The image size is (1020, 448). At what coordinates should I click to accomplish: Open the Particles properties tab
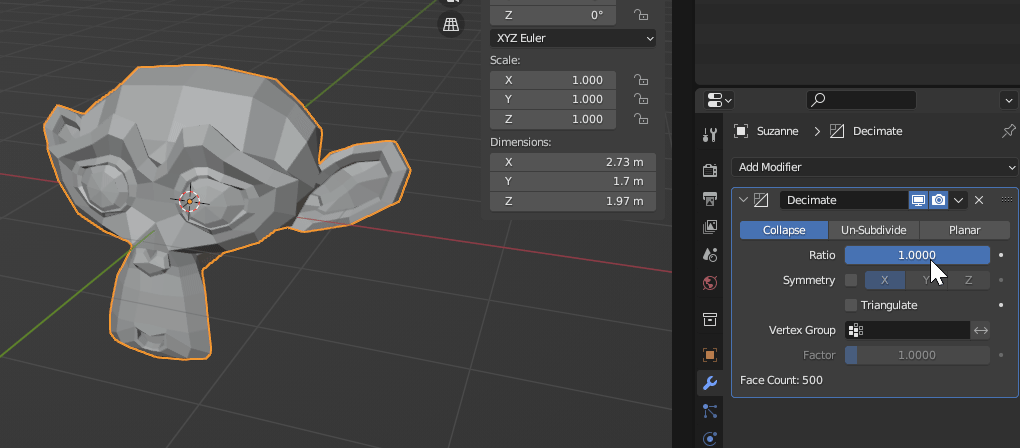(710, 411)
